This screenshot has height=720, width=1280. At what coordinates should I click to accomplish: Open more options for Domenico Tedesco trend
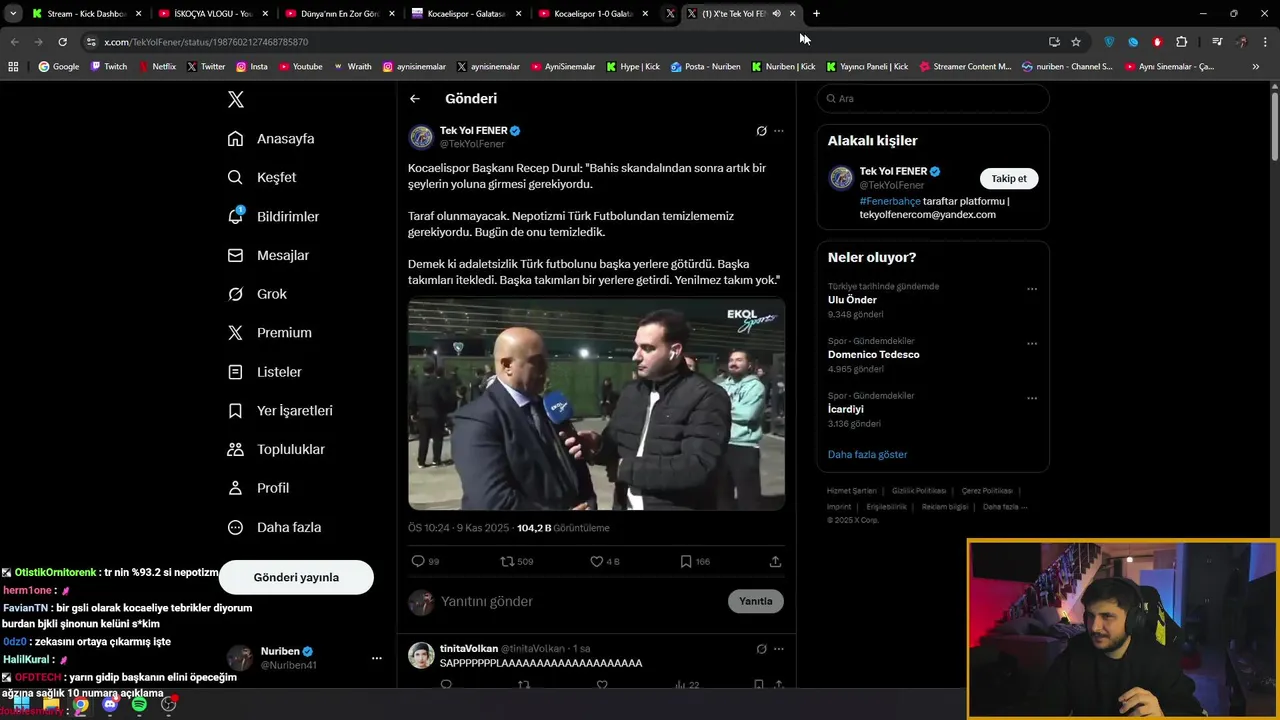[1032, 344]
